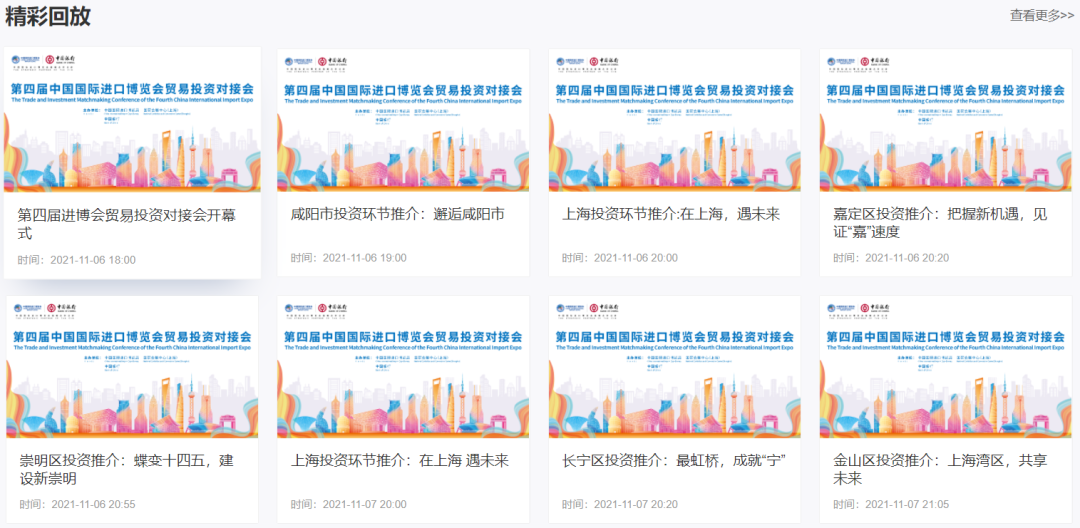Open thumbnail for 上海投资环节推介:在上海，遇未来 card
This screenshot has height=528, width=1080.
[x=674, y=120]
